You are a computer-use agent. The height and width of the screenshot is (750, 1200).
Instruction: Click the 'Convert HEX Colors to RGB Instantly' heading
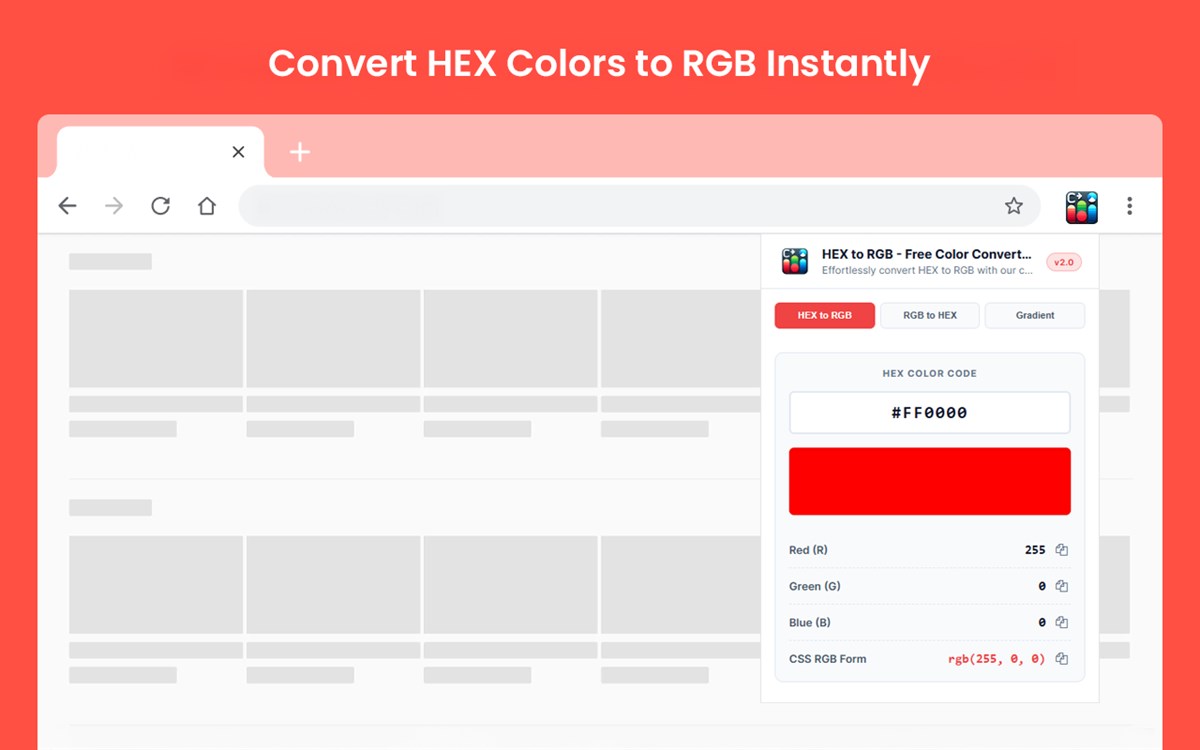pyautogui.click(x=599, y=63)
